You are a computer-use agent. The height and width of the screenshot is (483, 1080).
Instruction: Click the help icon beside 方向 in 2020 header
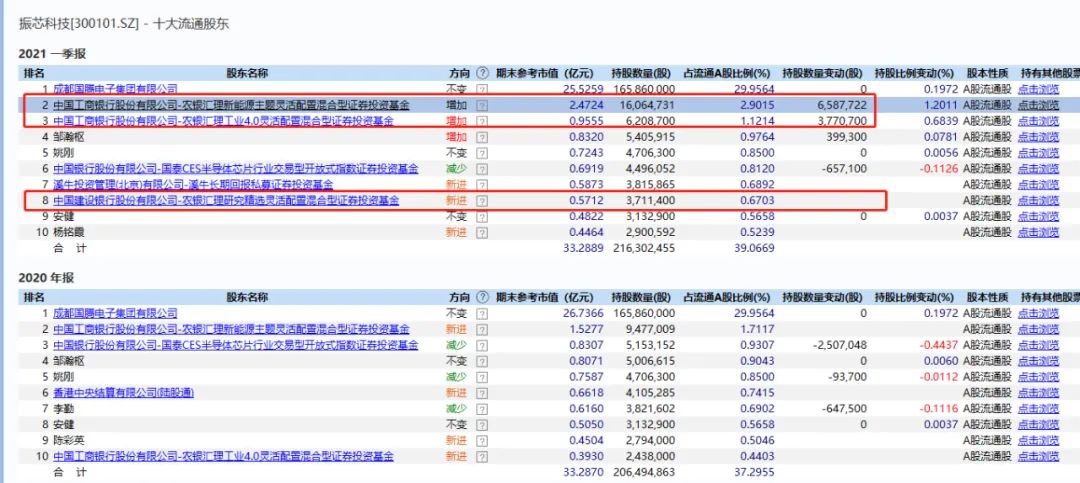(482, 298)
